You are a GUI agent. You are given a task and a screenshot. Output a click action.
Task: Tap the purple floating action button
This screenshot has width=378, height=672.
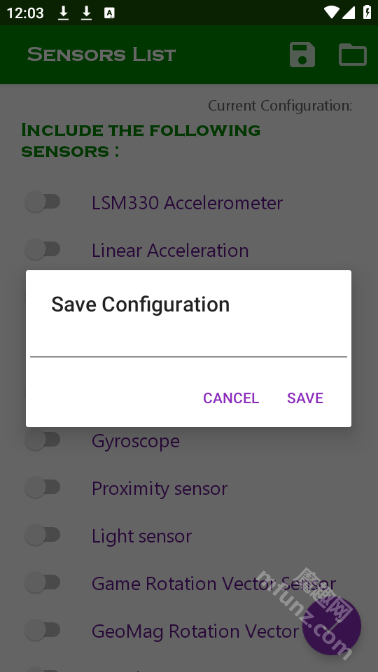point(332,626)
